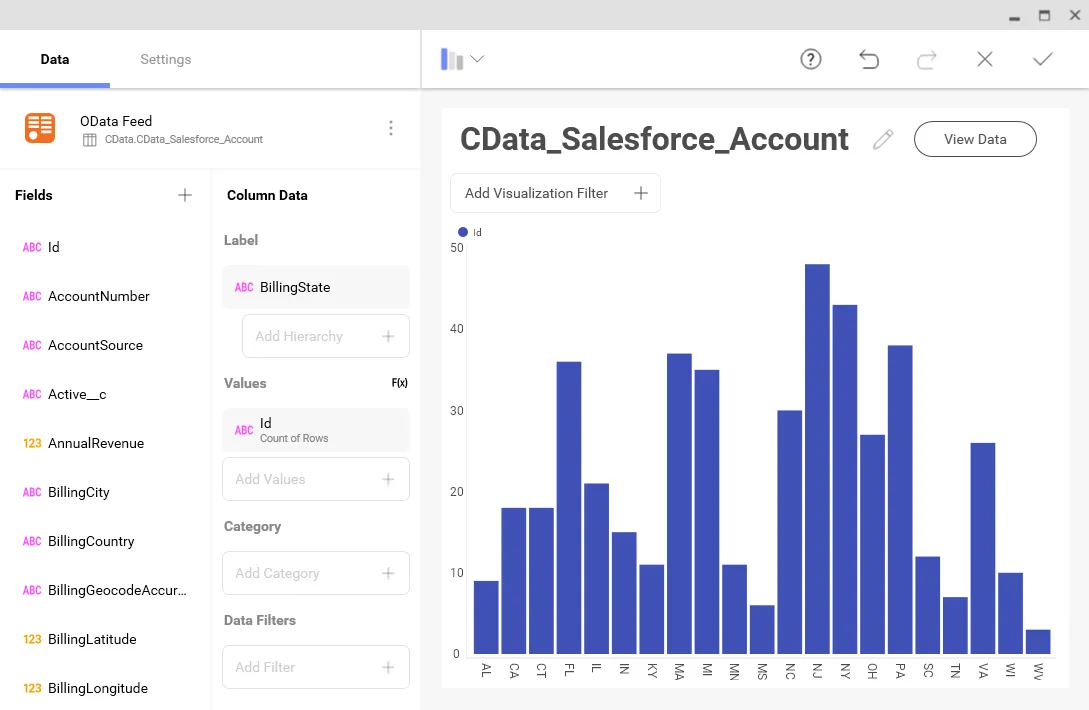Click the undo arrow icon

[x=869, y=59]
